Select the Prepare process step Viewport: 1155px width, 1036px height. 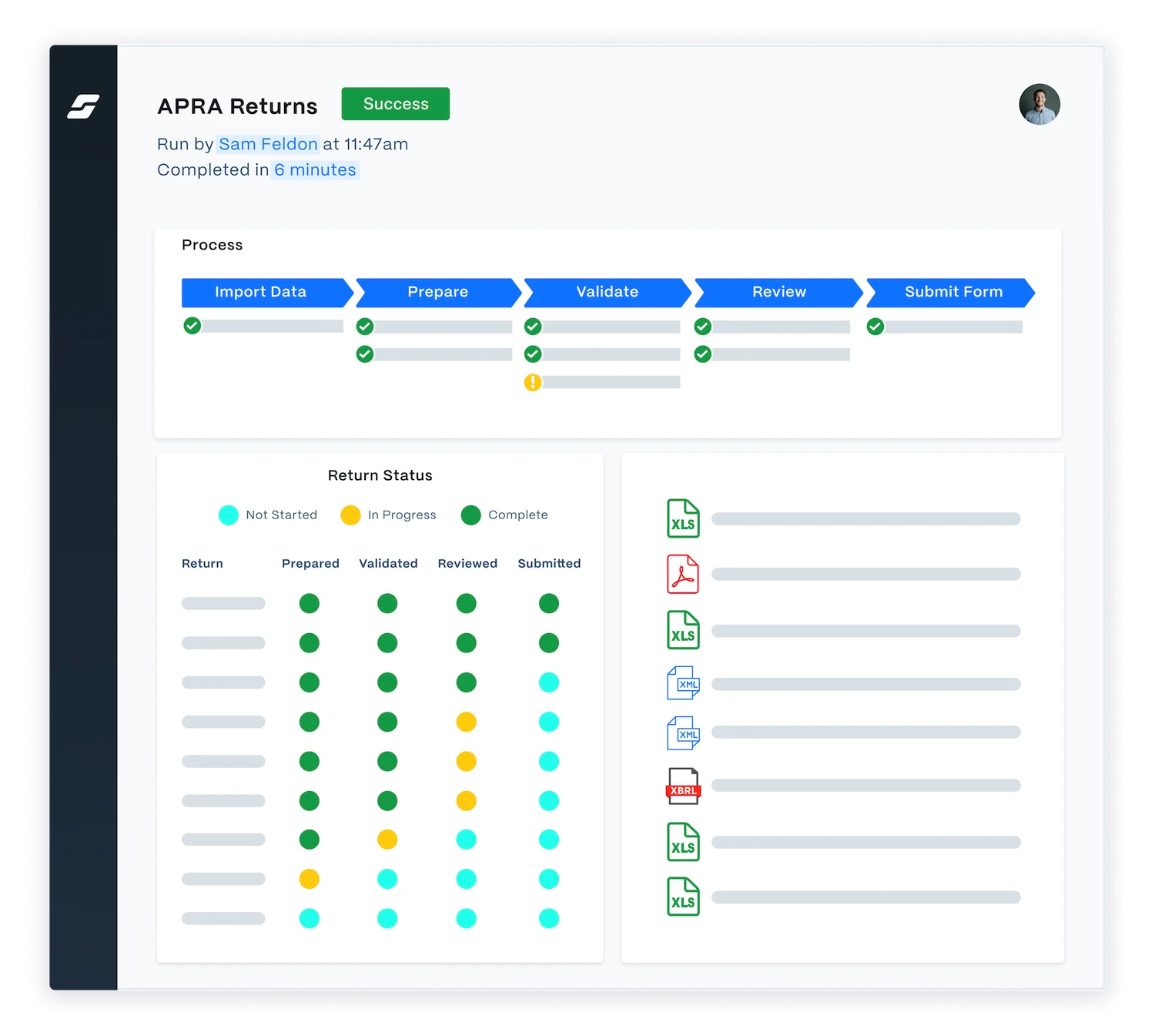[x=439, y=293]
